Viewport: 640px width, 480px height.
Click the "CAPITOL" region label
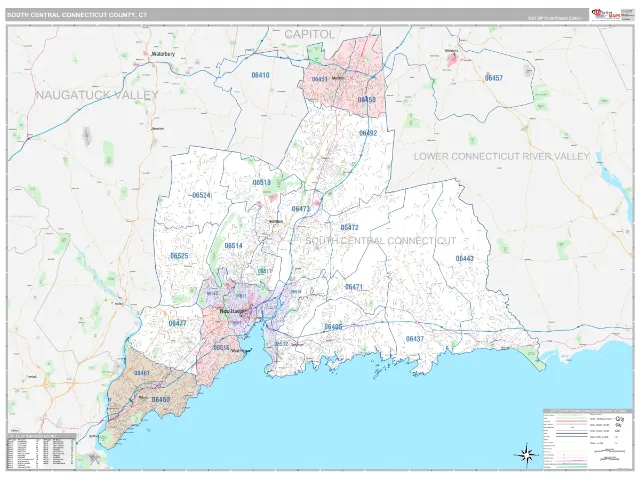coord(310,35)
